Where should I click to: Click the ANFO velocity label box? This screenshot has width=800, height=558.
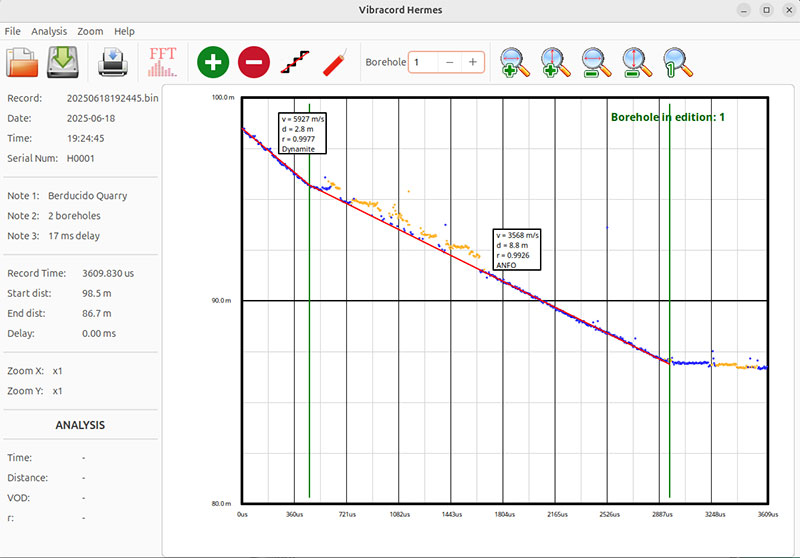pyautogui.click(x=517, y=249)
